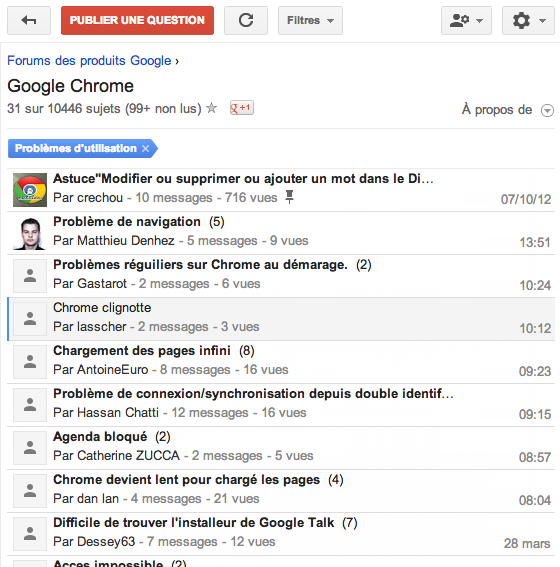Click the pin icon on crechou's topic
This screenshot has width=560, height=567.
[289, 197]
